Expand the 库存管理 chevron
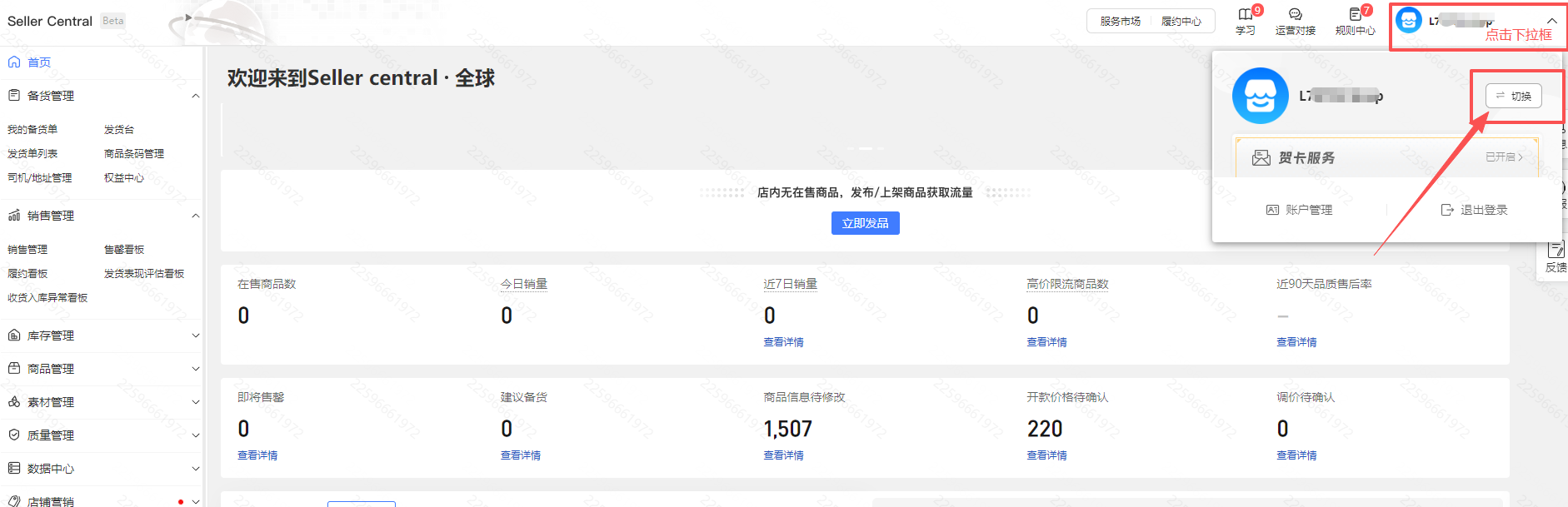 pos(196,336)
